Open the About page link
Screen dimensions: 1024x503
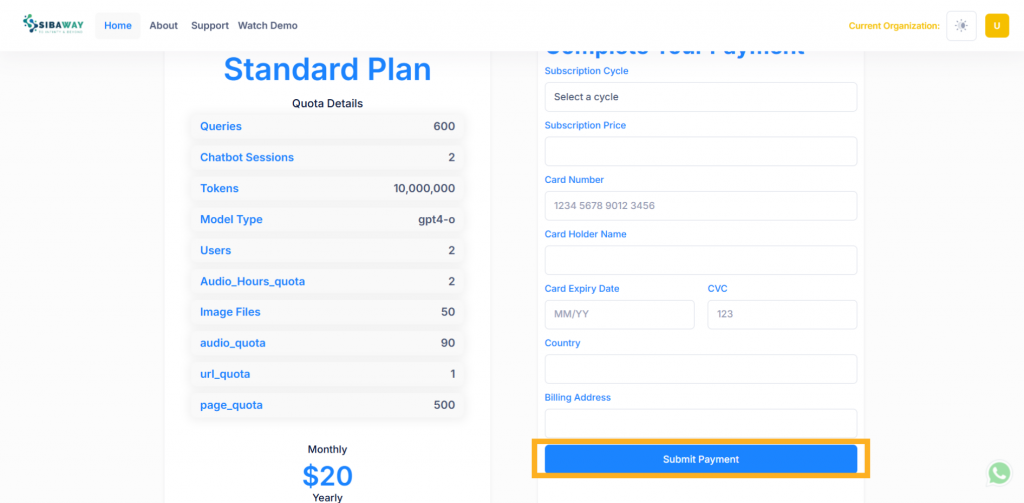tap(163, 25)
